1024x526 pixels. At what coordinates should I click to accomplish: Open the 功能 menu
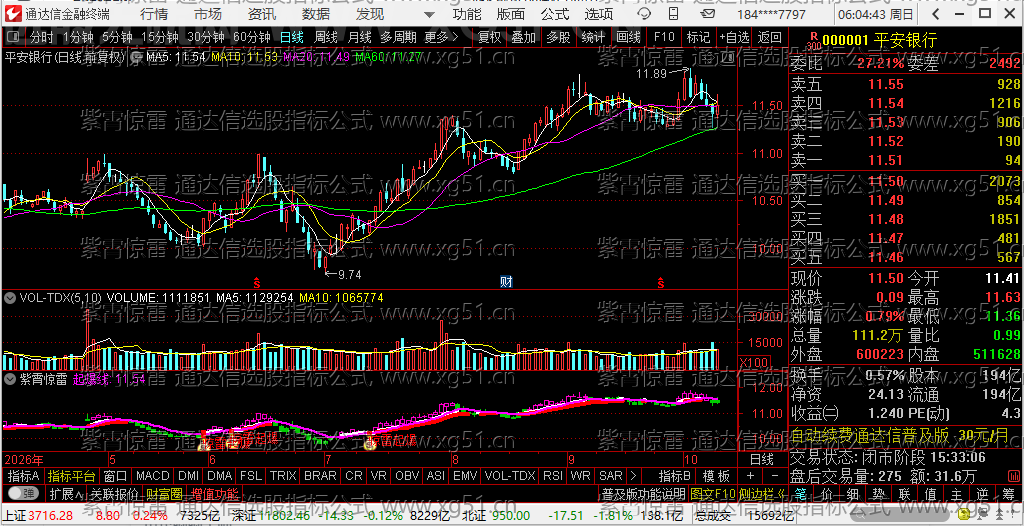point(467,14)
